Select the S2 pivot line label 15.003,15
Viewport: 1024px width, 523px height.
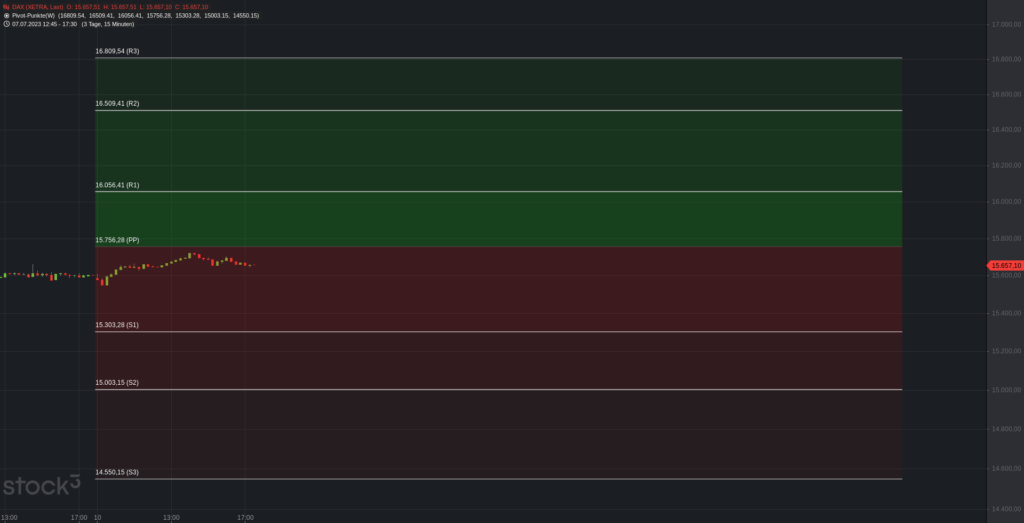click(117, 383)
